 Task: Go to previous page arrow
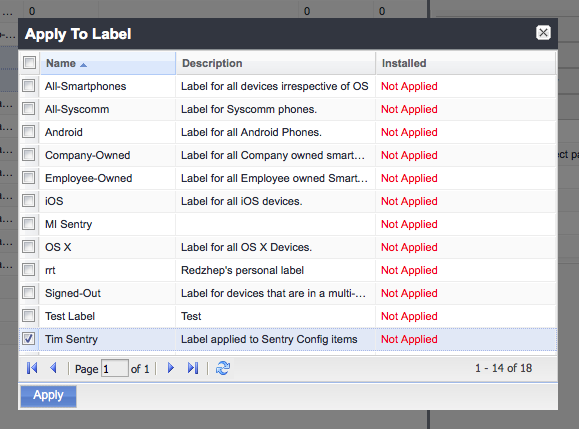click(x=54, y=368)
